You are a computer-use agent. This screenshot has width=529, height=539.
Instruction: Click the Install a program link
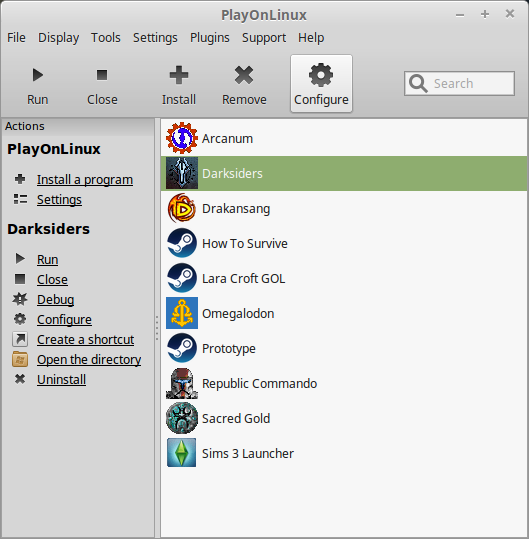[x=85, y=179]
